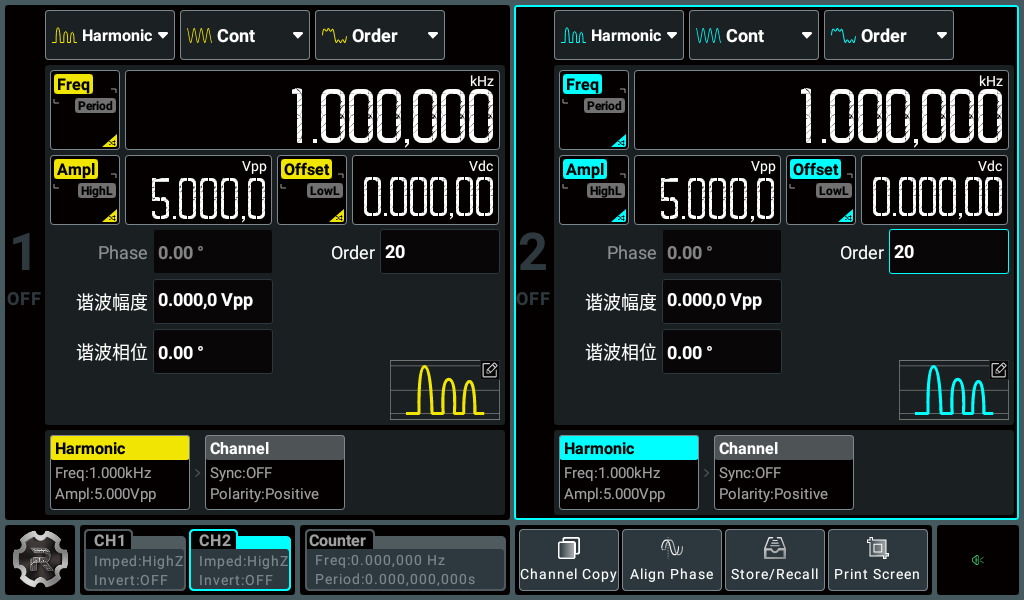Open channel 1 waveform edit icon
Image resolution: width=1024 pixels, height=600 pixels.
(490, 370)
